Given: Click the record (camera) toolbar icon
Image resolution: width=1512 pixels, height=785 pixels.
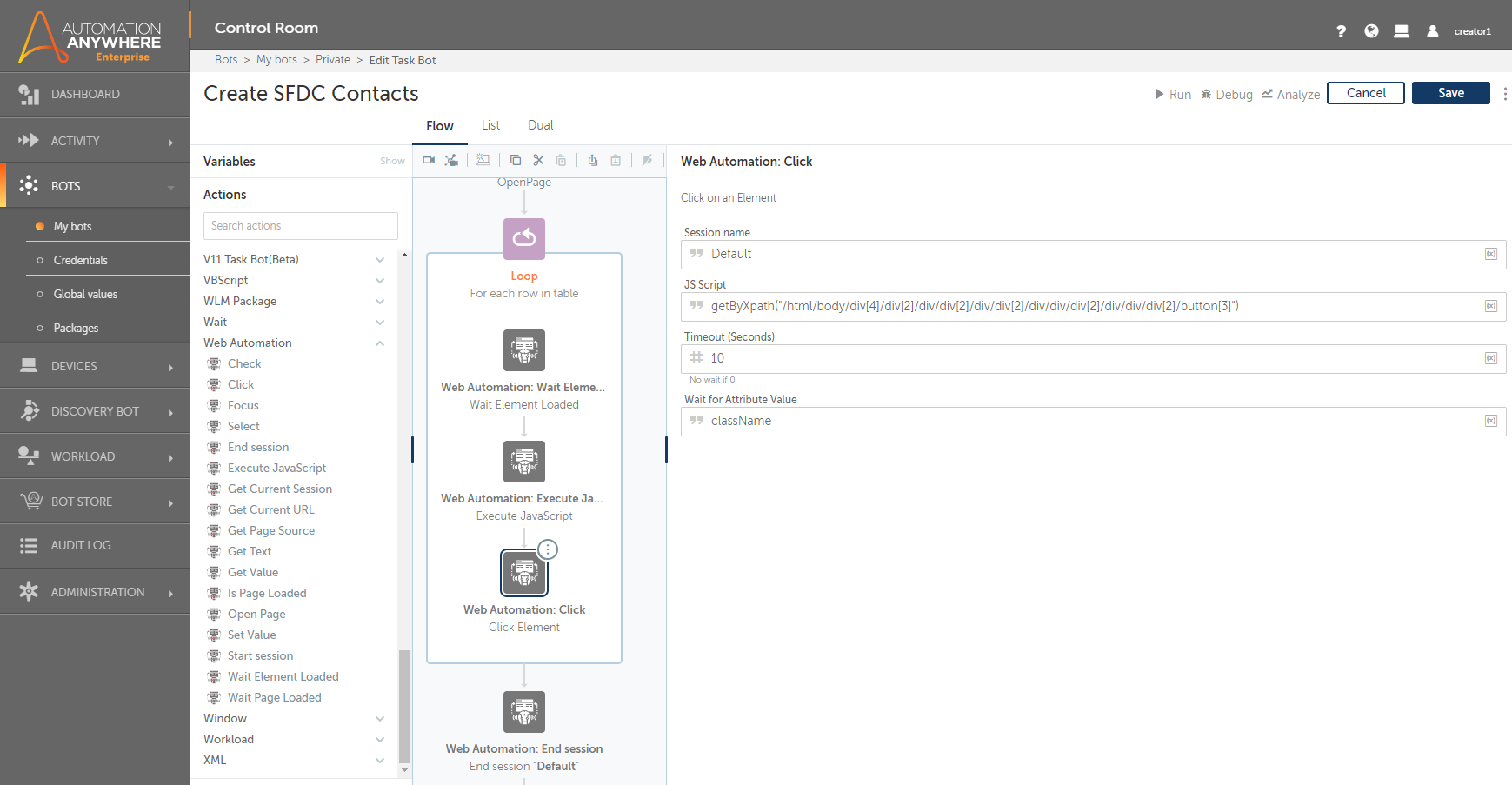Looking at the screenshot, I should [429, 160].
